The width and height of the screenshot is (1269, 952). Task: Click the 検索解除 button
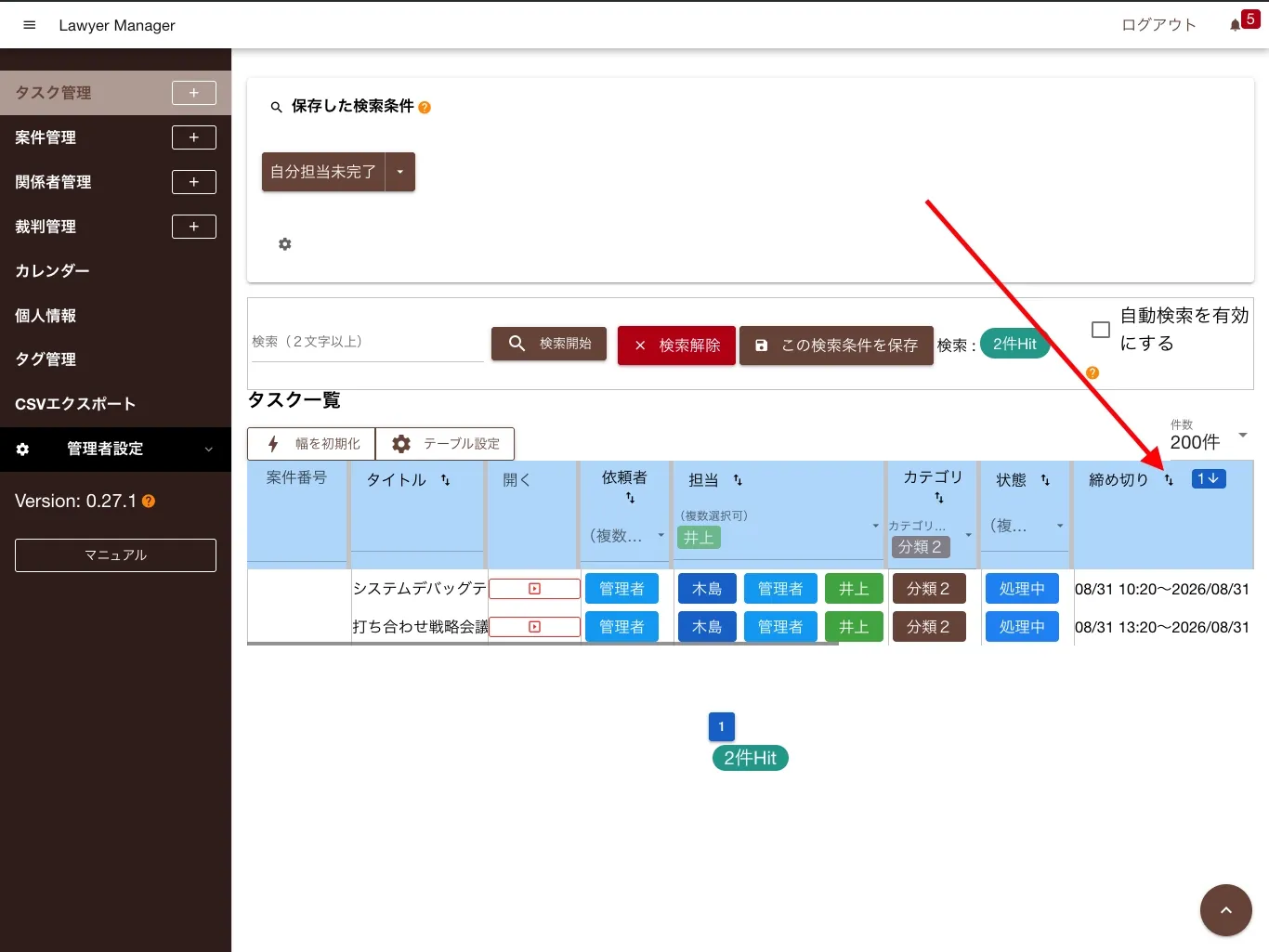pyautogui.click(x=676, y=346)
